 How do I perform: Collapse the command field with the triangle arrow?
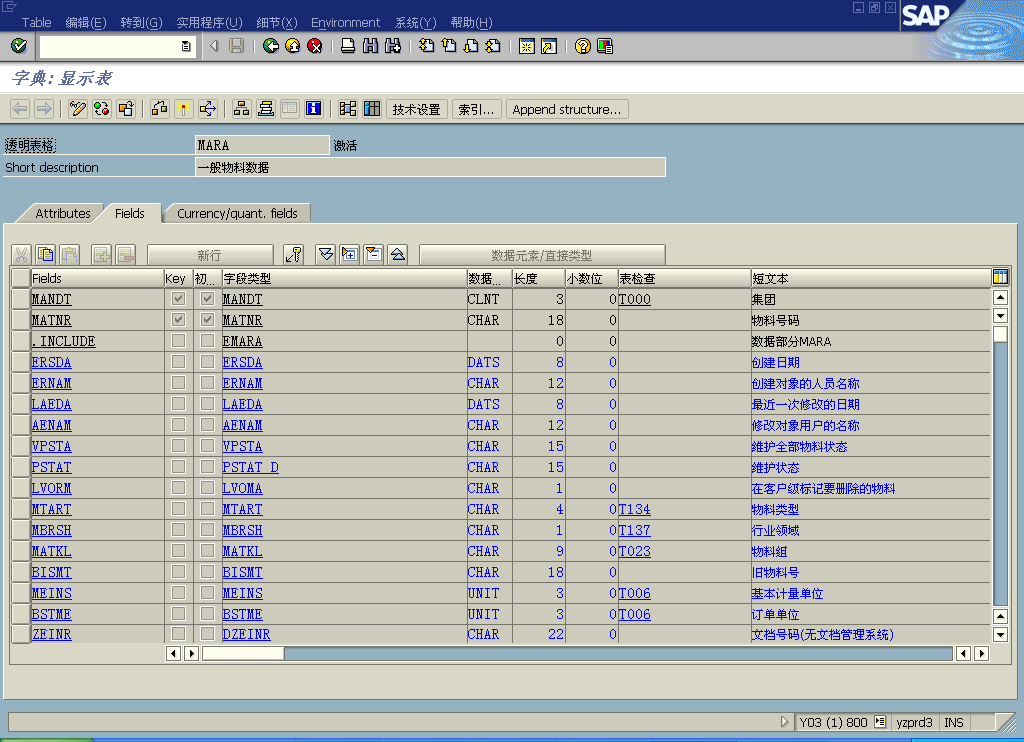click(x=214, y=46)
